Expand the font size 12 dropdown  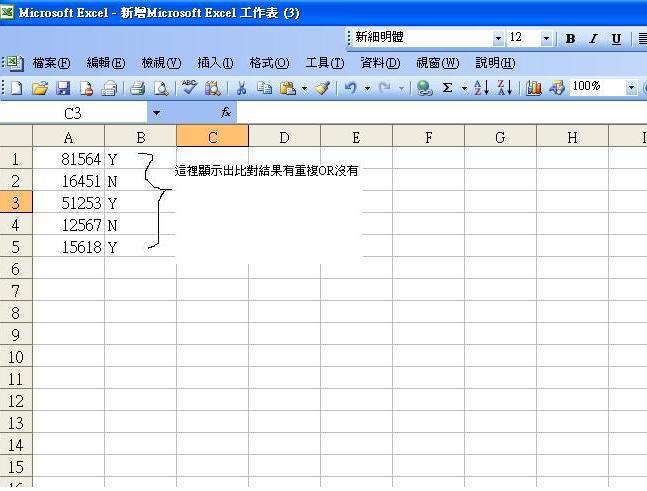point(546,38)
